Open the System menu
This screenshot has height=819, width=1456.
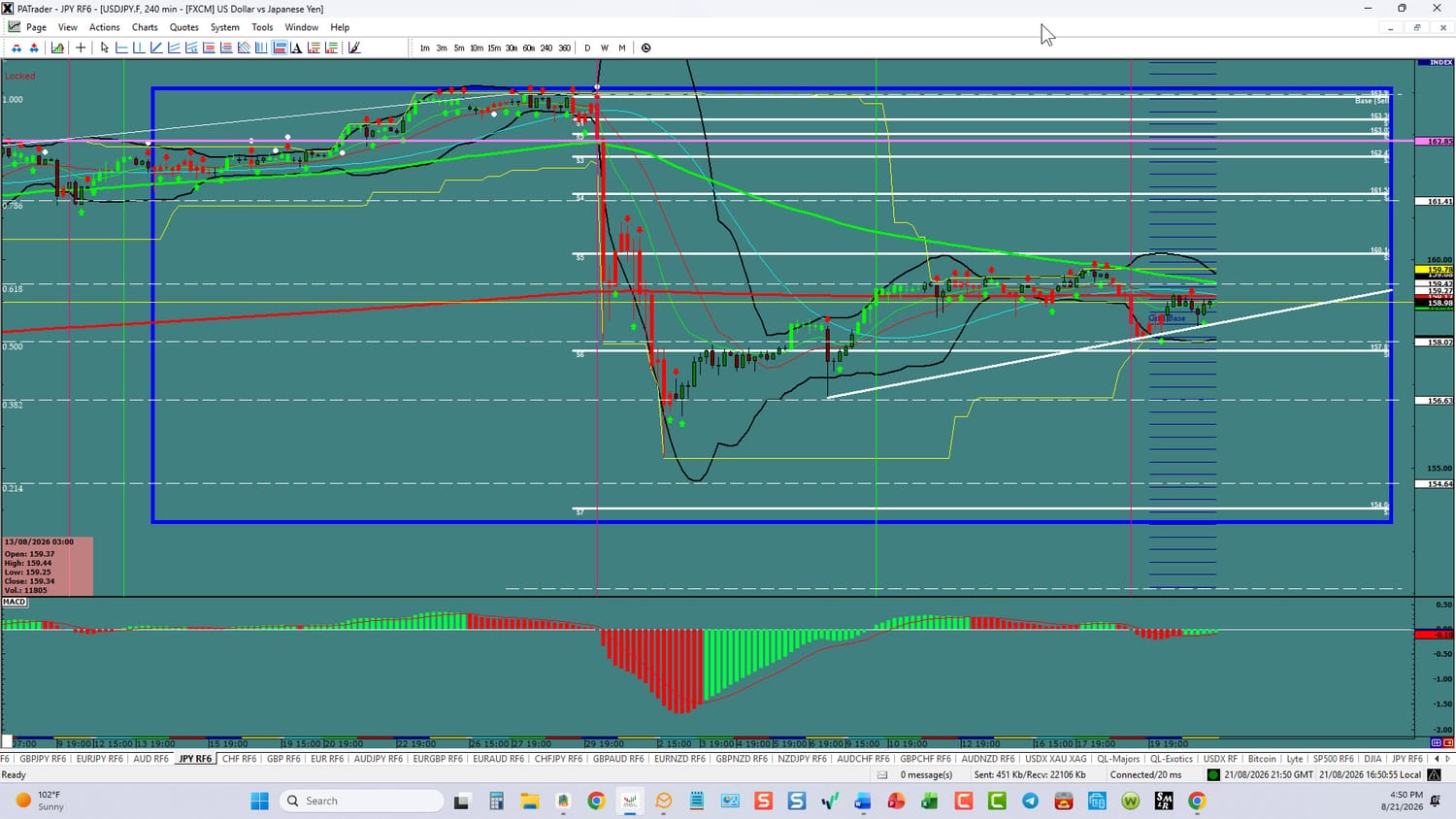click(x=225, y=27)
